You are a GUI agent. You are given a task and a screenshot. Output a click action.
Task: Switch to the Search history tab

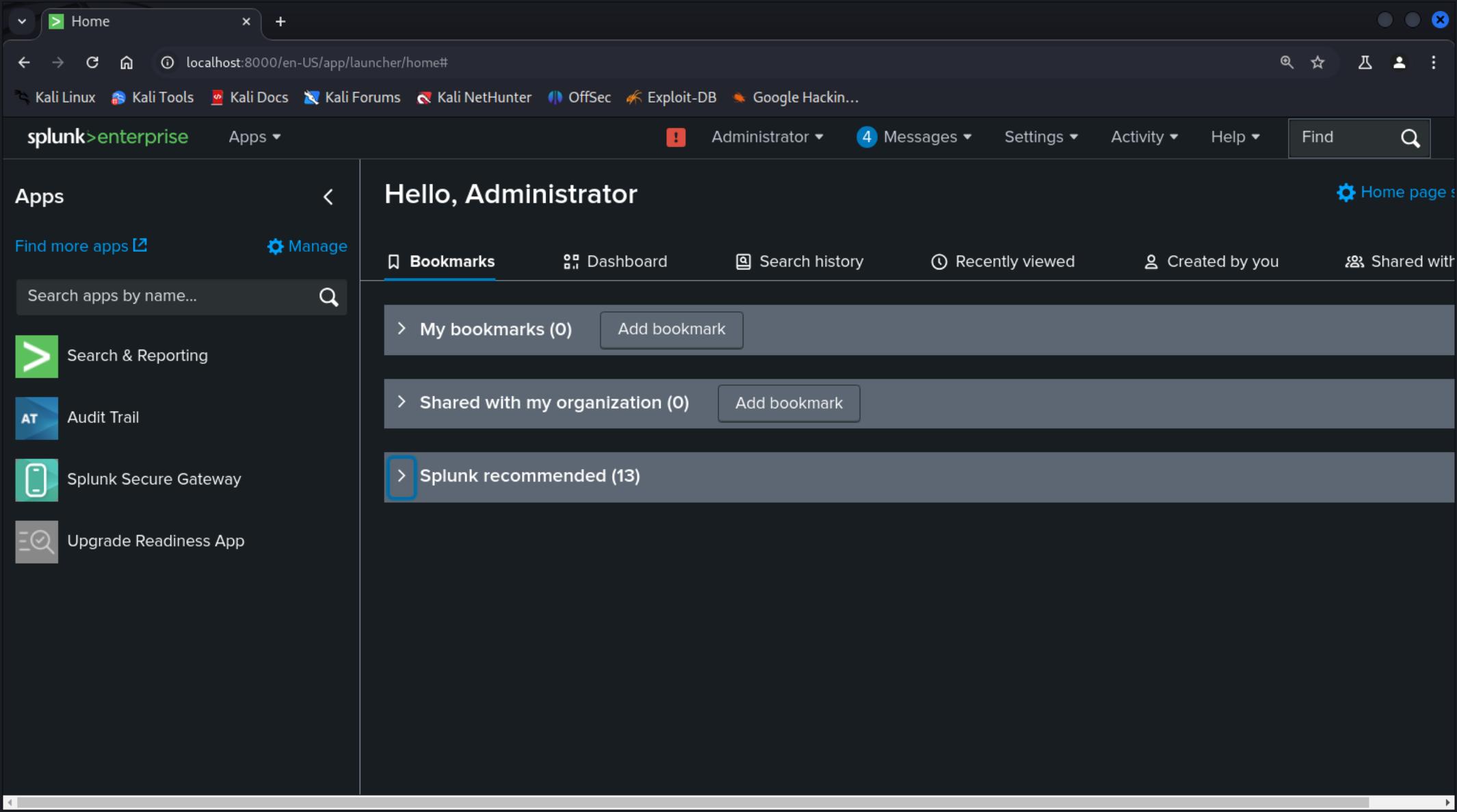(x=799, y=261)
